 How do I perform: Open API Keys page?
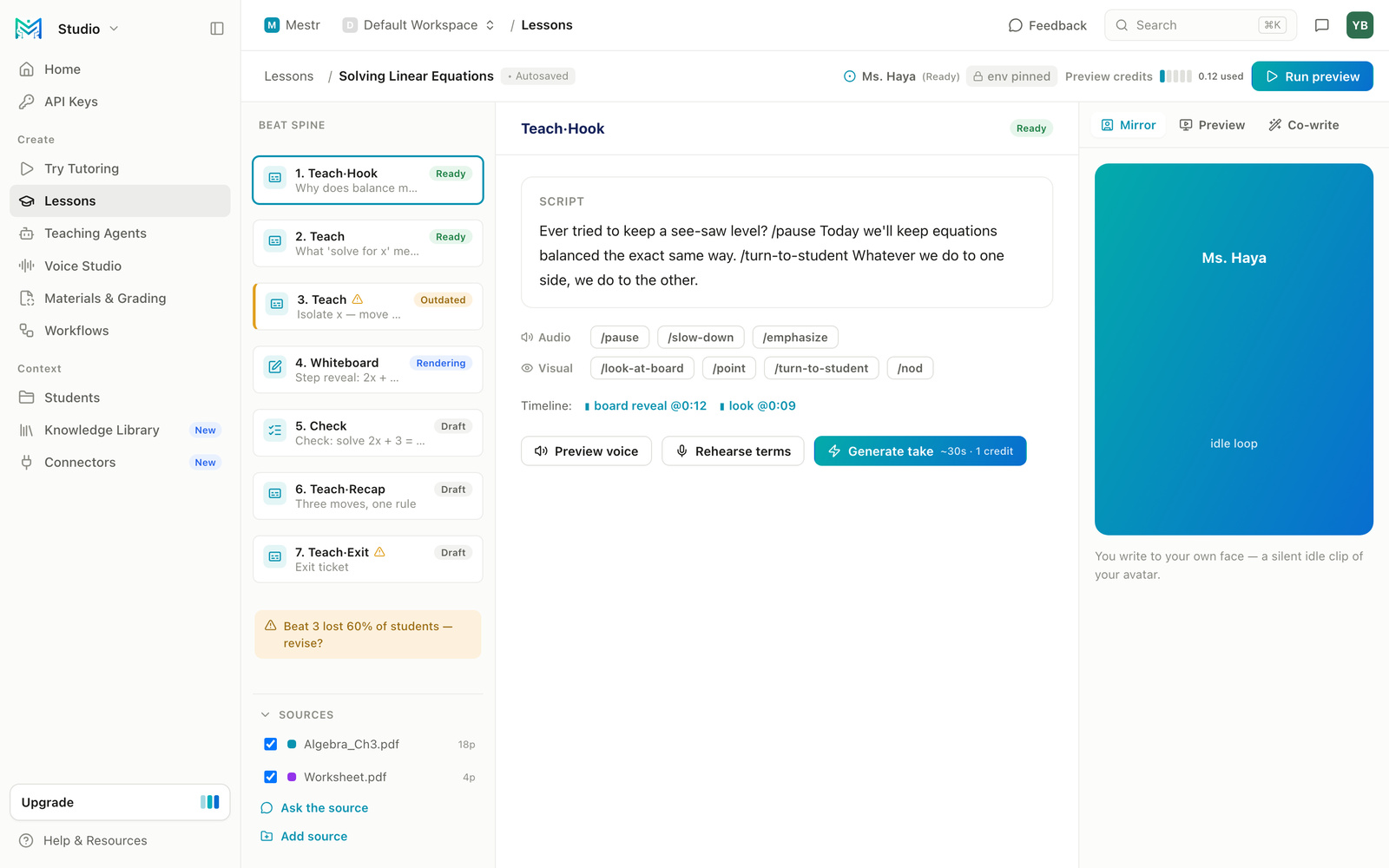(x=120, y=102)
